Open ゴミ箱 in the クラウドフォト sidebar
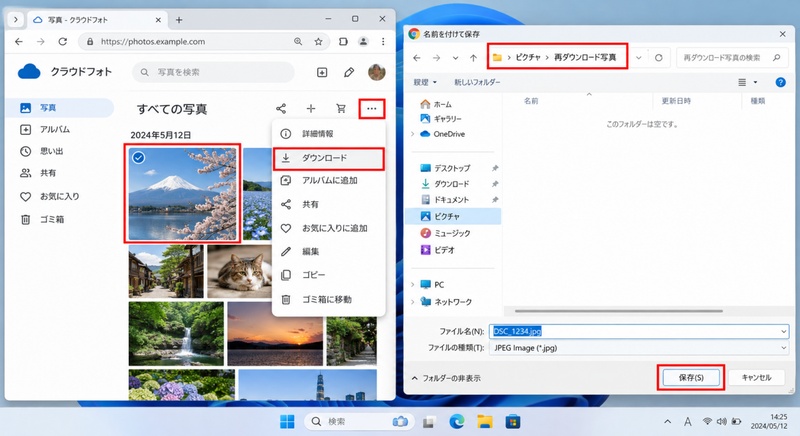This screenshot has width=800, height=436. tap(60, 220)
